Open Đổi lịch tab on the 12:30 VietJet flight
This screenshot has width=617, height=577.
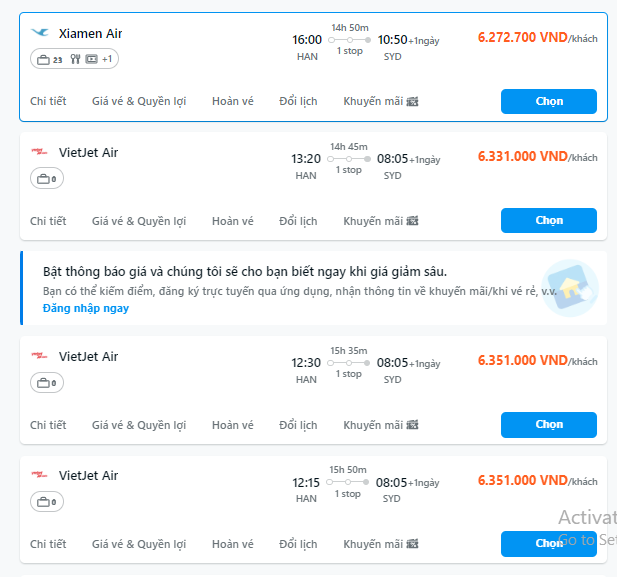(298, 425)
